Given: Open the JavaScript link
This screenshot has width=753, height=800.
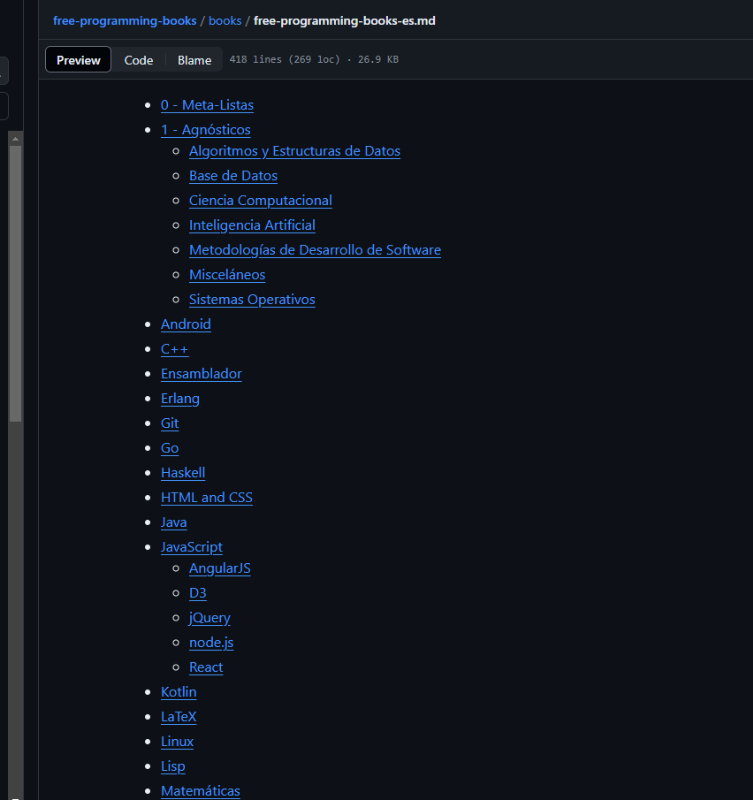Looking at the screenshot, I should tap(191, 547).
